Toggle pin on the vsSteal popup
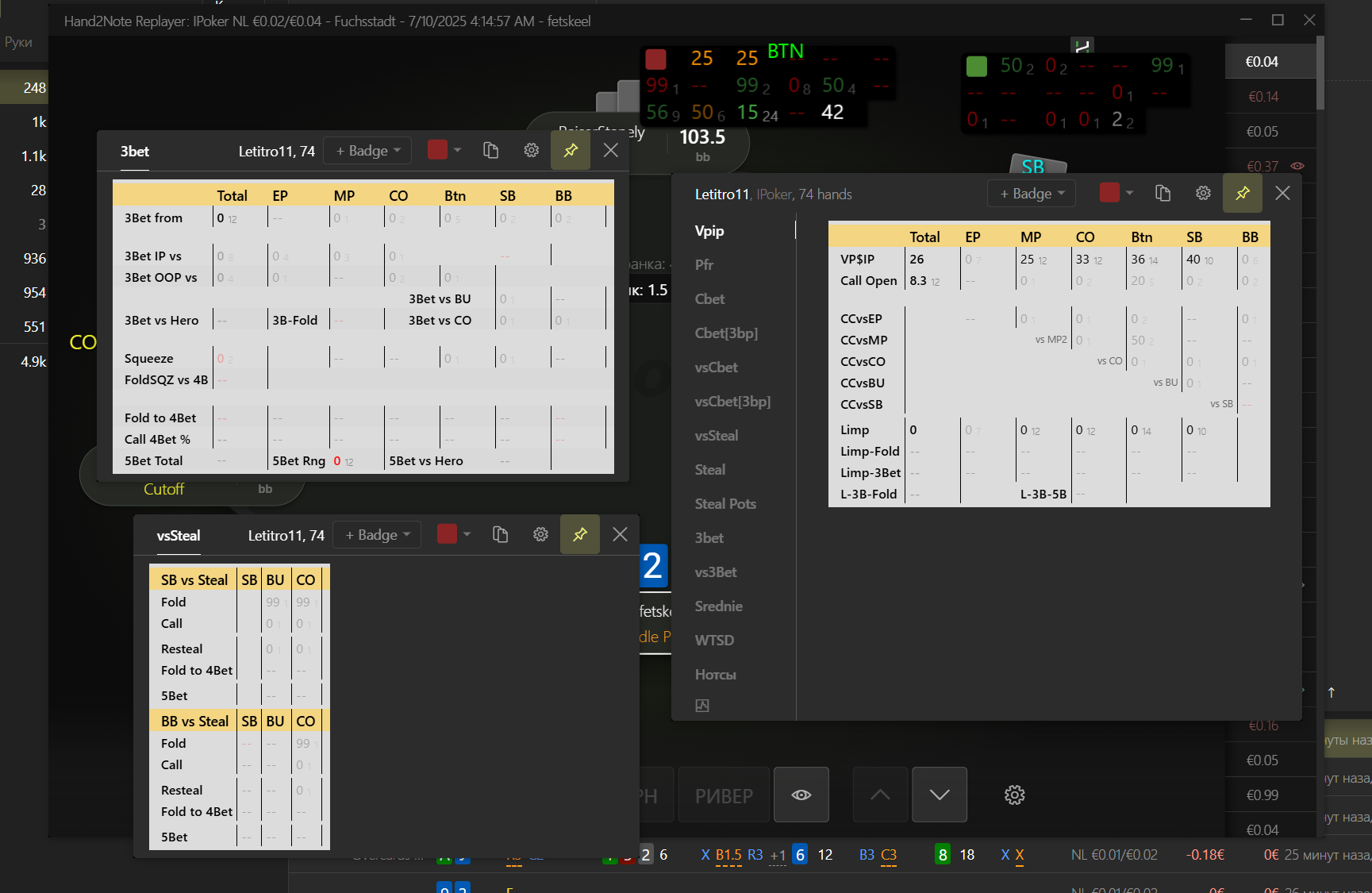 tap(580, 535)
